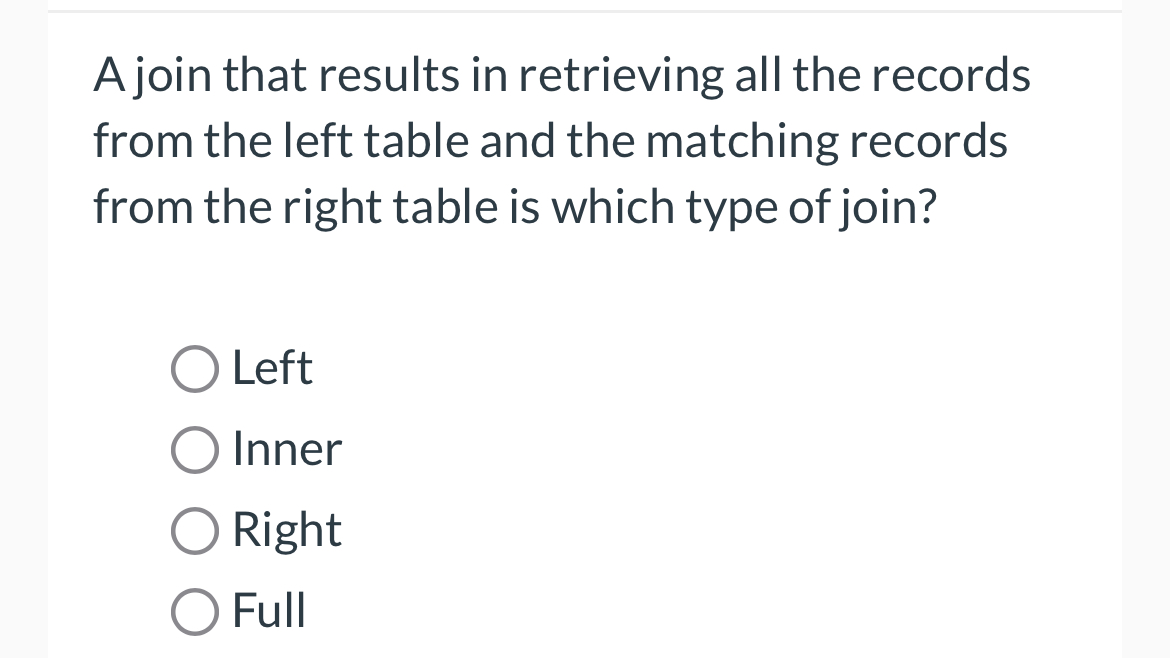Click the question text at the top
The image size is (1170, 658).
[x=560, y=140]
